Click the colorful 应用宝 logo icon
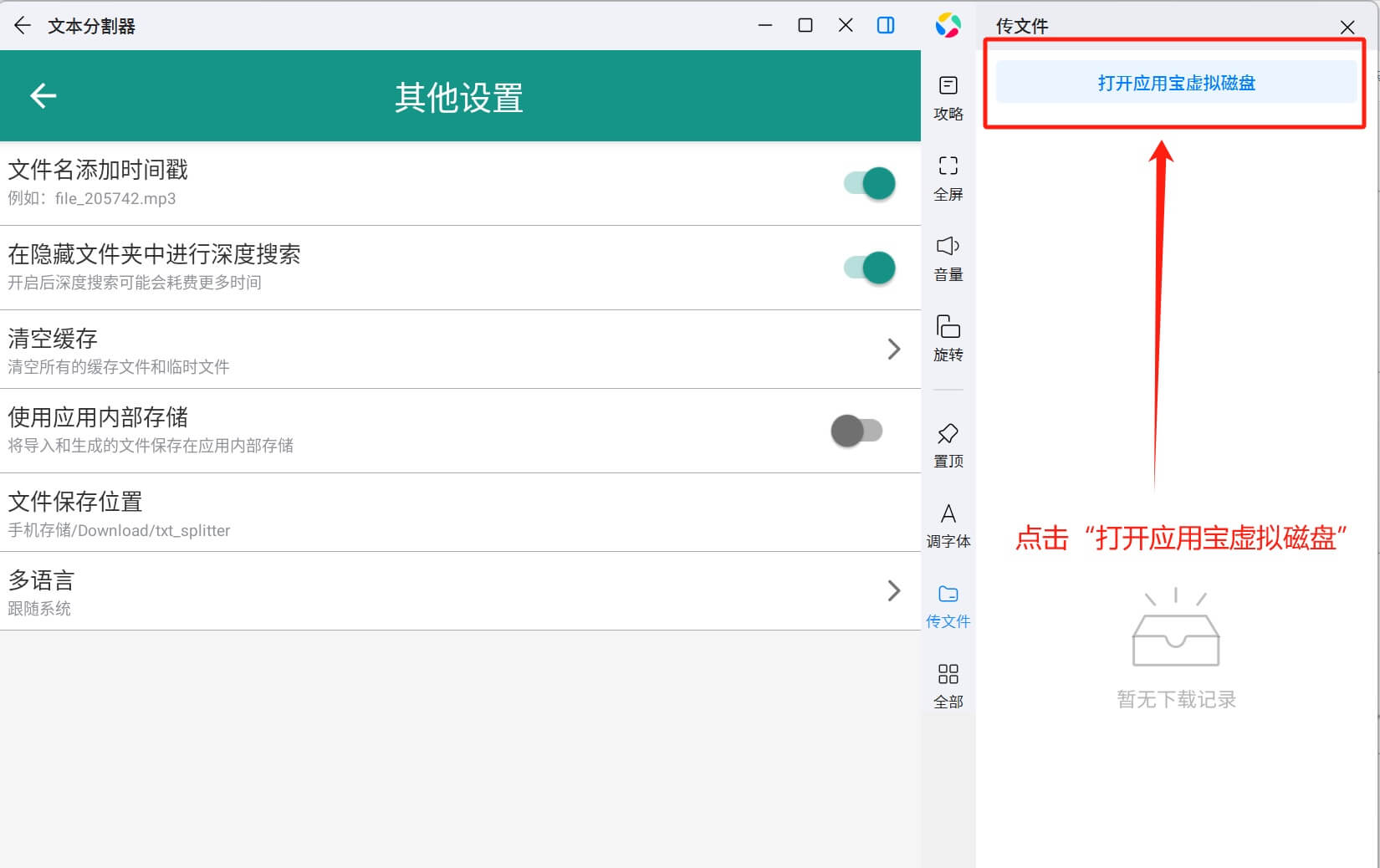 click(948, 25)
